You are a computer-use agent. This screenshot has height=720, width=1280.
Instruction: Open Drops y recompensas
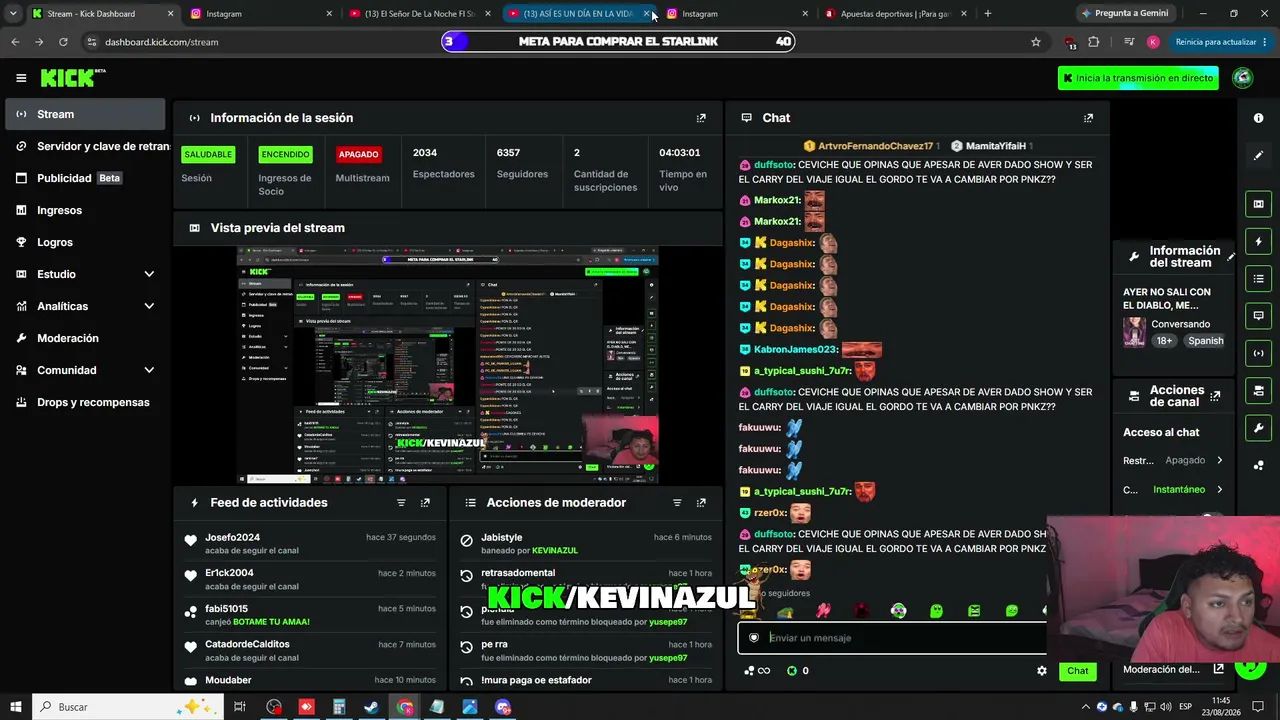coord(85,402)
